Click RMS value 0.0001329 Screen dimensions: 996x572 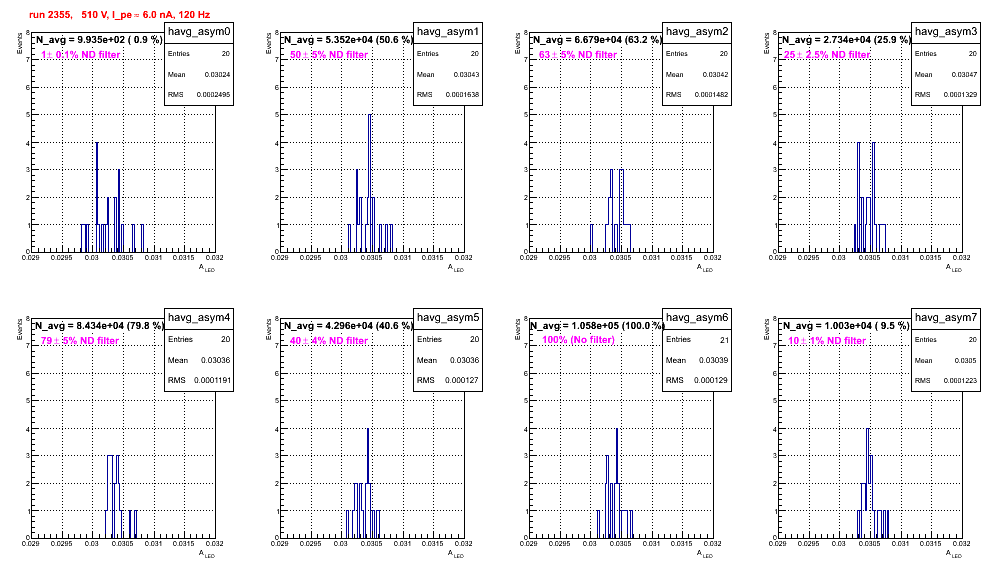959,95
